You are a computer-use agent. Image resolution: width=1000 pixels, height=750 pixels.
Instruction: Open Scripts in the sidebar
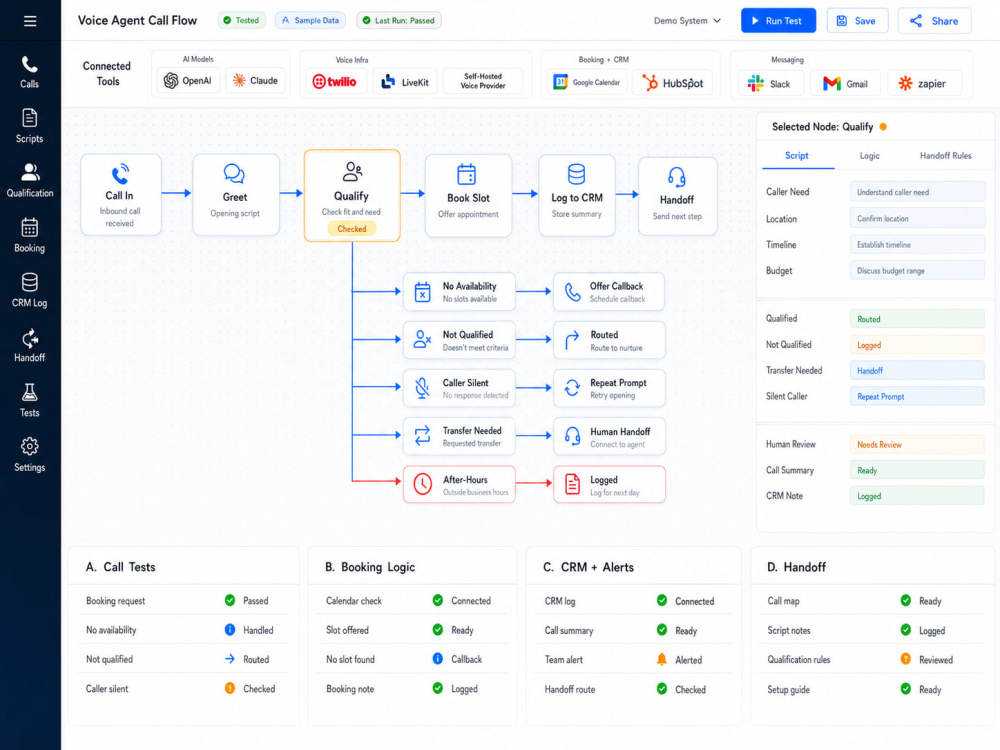[29, 126]
